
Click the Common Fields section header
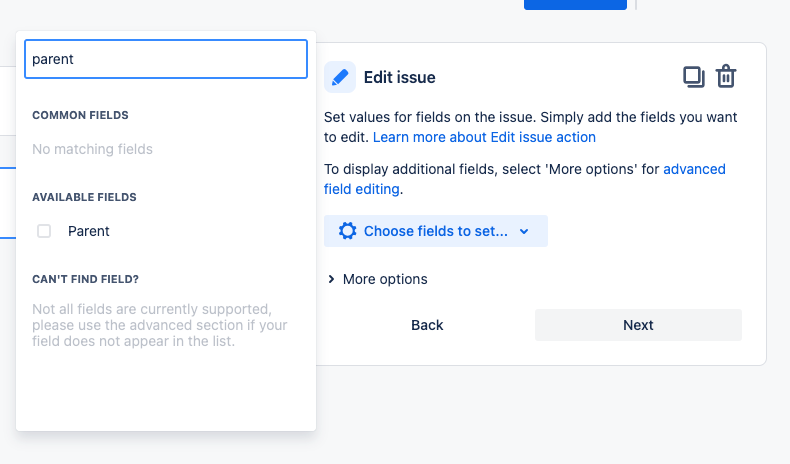click(80, 115)
